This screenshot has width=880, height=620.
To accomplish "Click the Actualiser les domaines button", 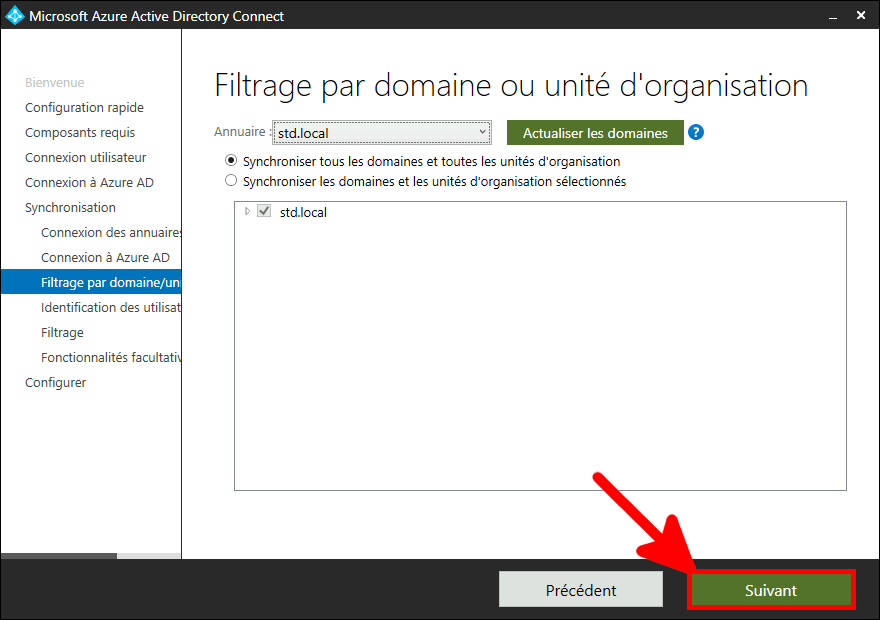I will [595, 132].
